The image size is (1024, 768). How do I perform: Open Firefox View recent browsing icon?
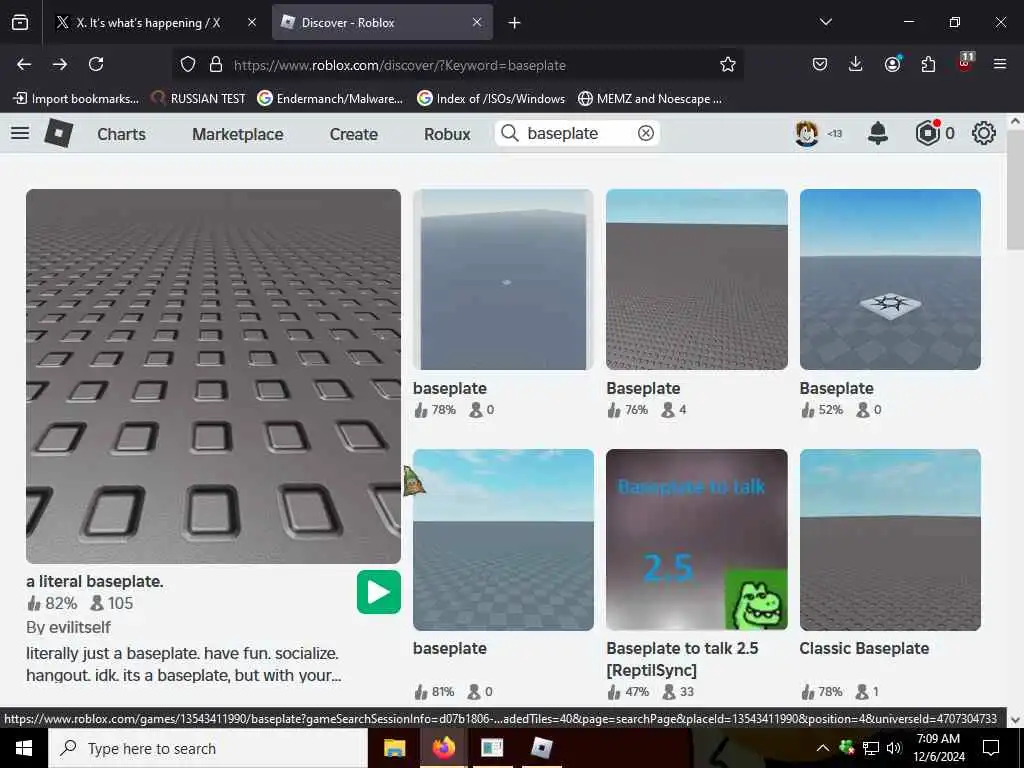point(20,22)
